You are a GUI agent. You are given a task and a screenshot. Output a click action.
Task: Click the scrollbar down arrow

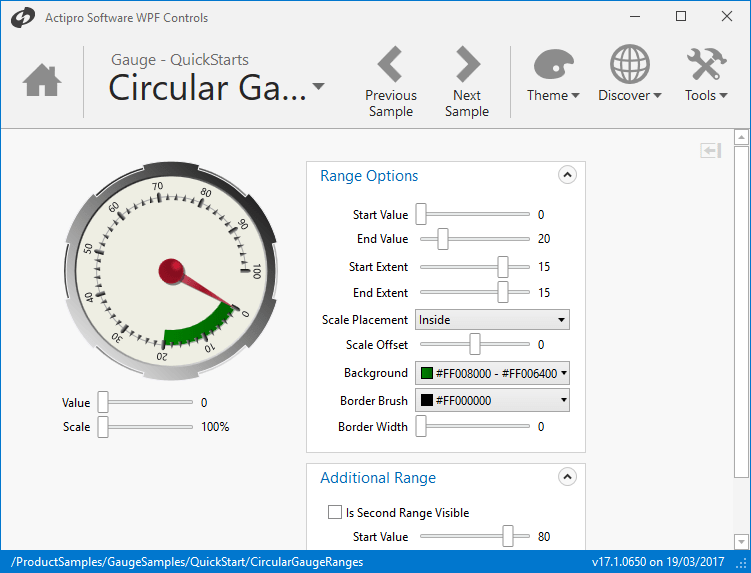click(741, 542)
